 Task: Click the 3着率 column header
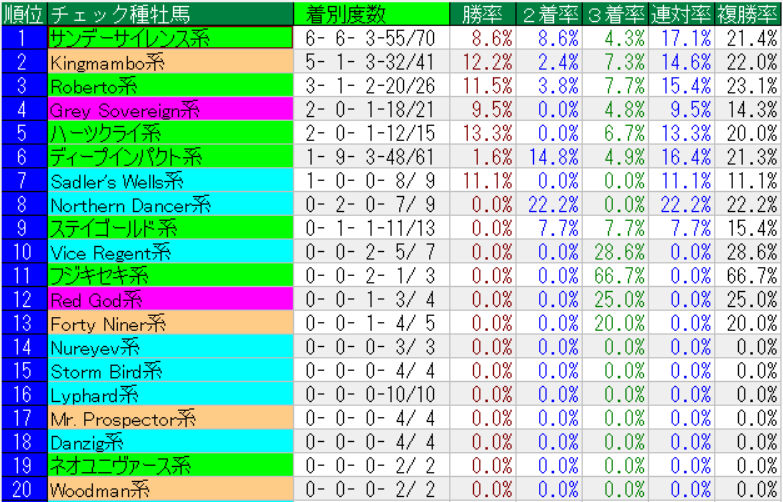(x=615, y=13)
